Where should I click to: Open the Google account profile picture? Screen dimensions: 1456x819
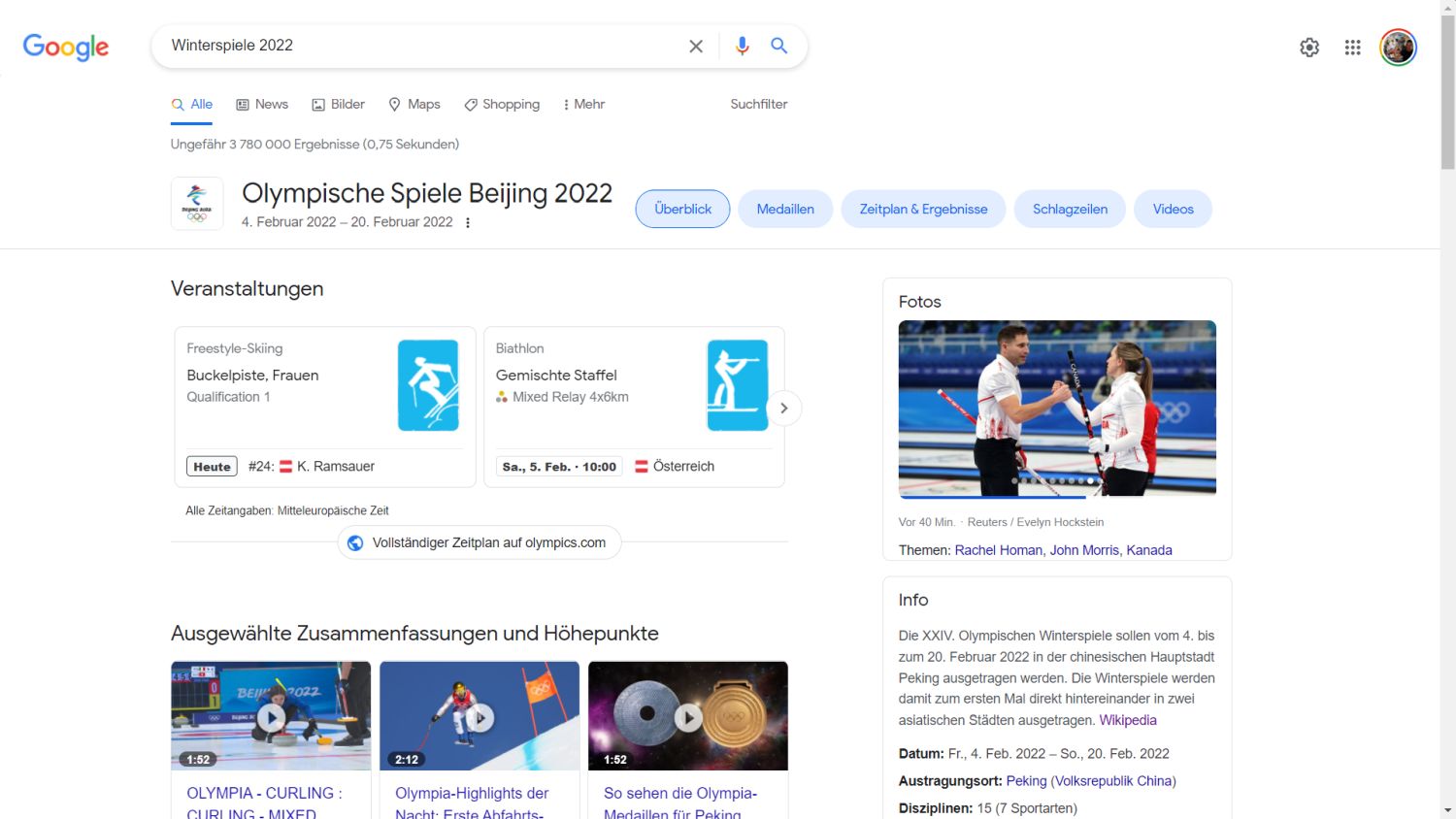(1399, 47)
